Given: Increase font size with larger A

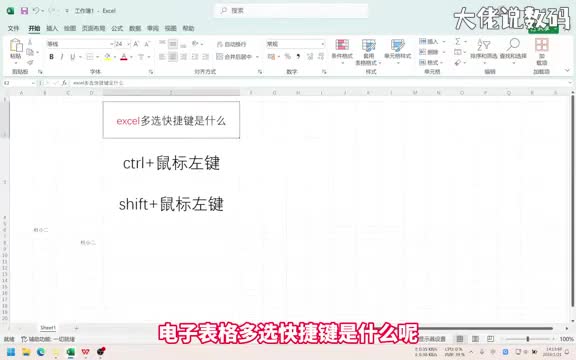Looking at the screenshot, I should tap(136, 44).
